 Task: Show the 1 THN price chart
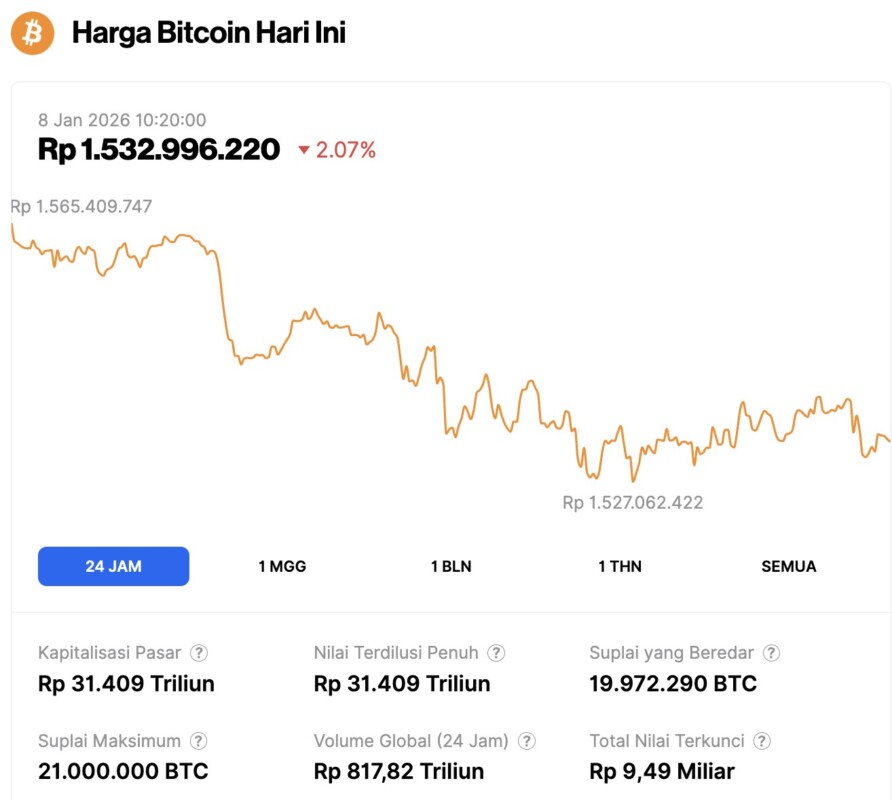pos(620,566)
